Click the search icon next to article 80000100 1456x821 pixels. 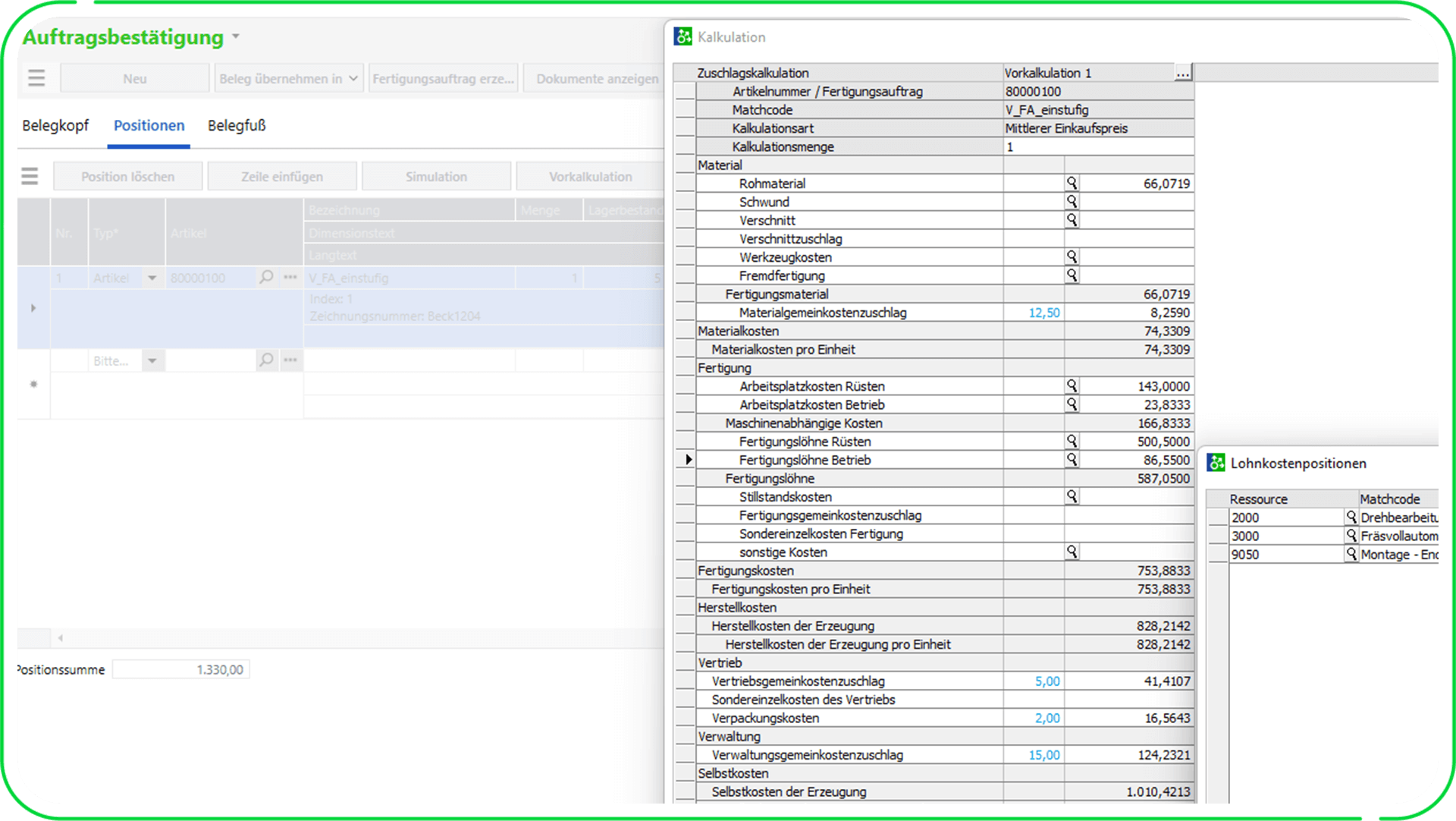click(266, 277)
